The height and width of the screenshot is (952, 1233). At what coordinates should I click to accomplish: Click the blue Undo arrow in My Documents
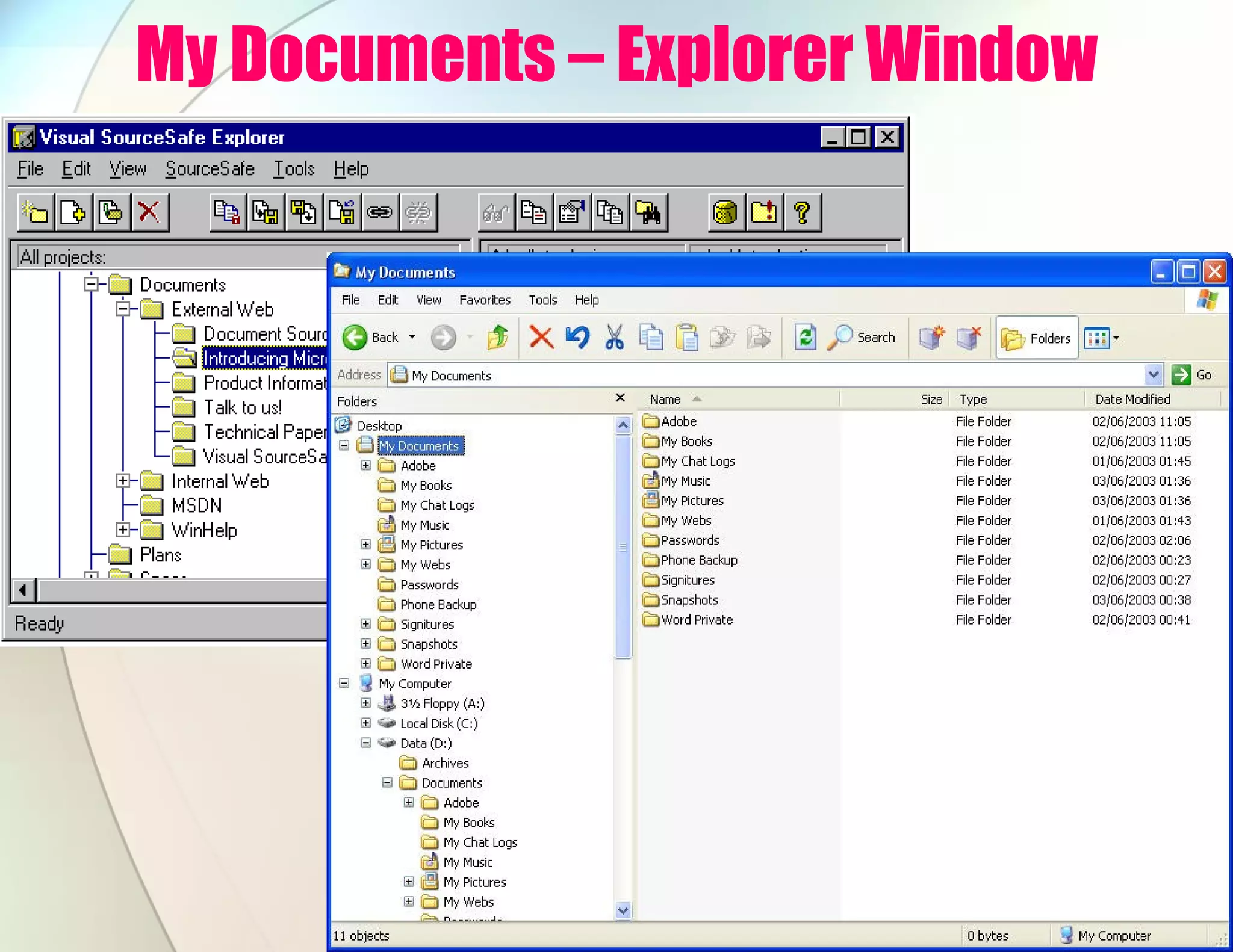(x=578, y=338)
